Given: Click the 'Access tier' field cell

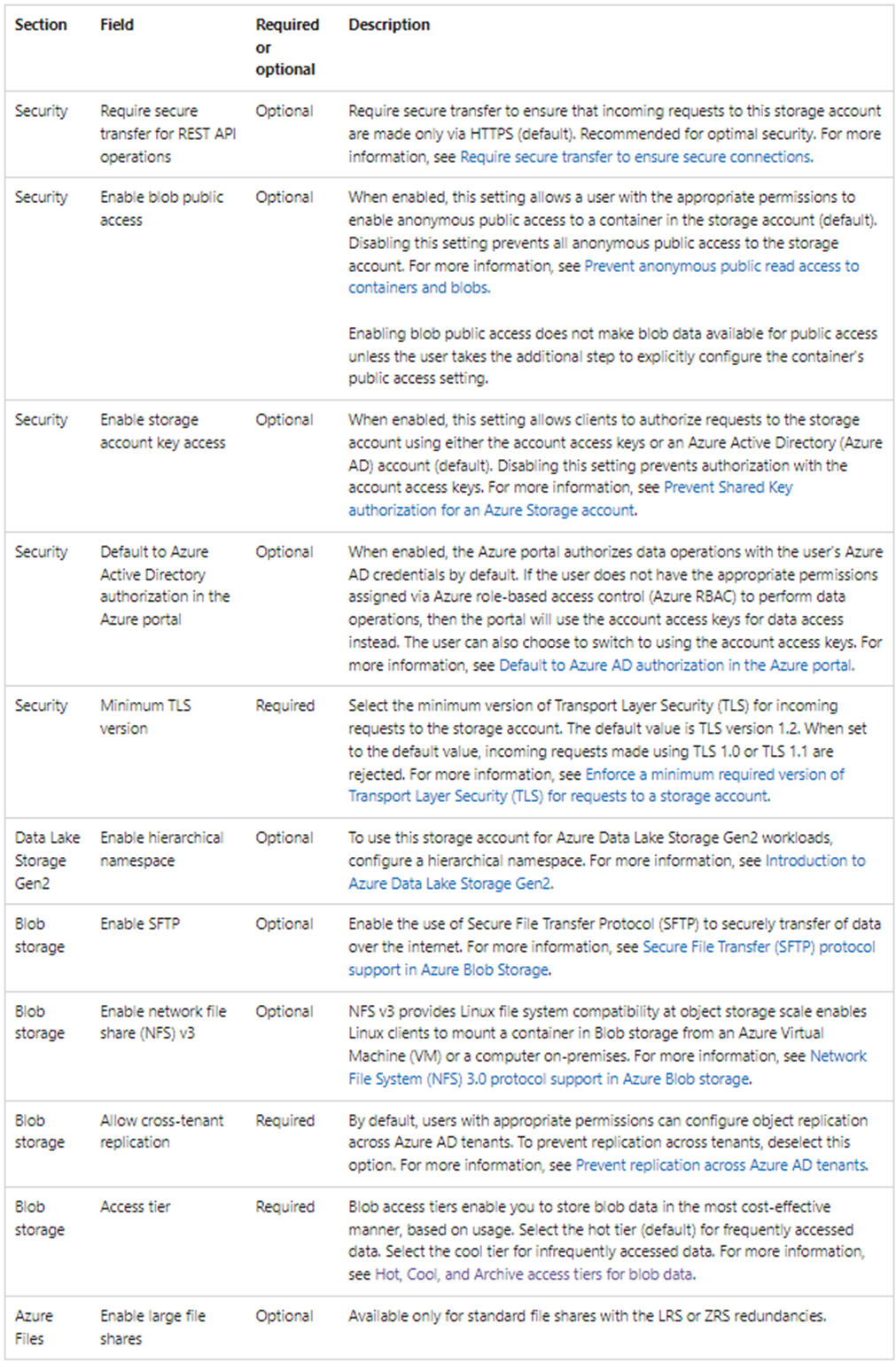Looking at the screenshot, I should (x=135, y=1207).
